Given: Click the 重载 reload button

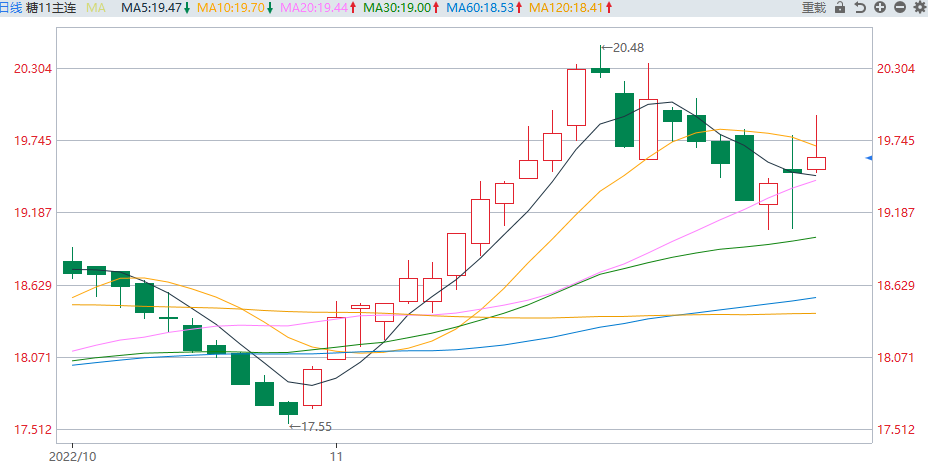Looking at the screenshot, I should (x=814, y=8).
